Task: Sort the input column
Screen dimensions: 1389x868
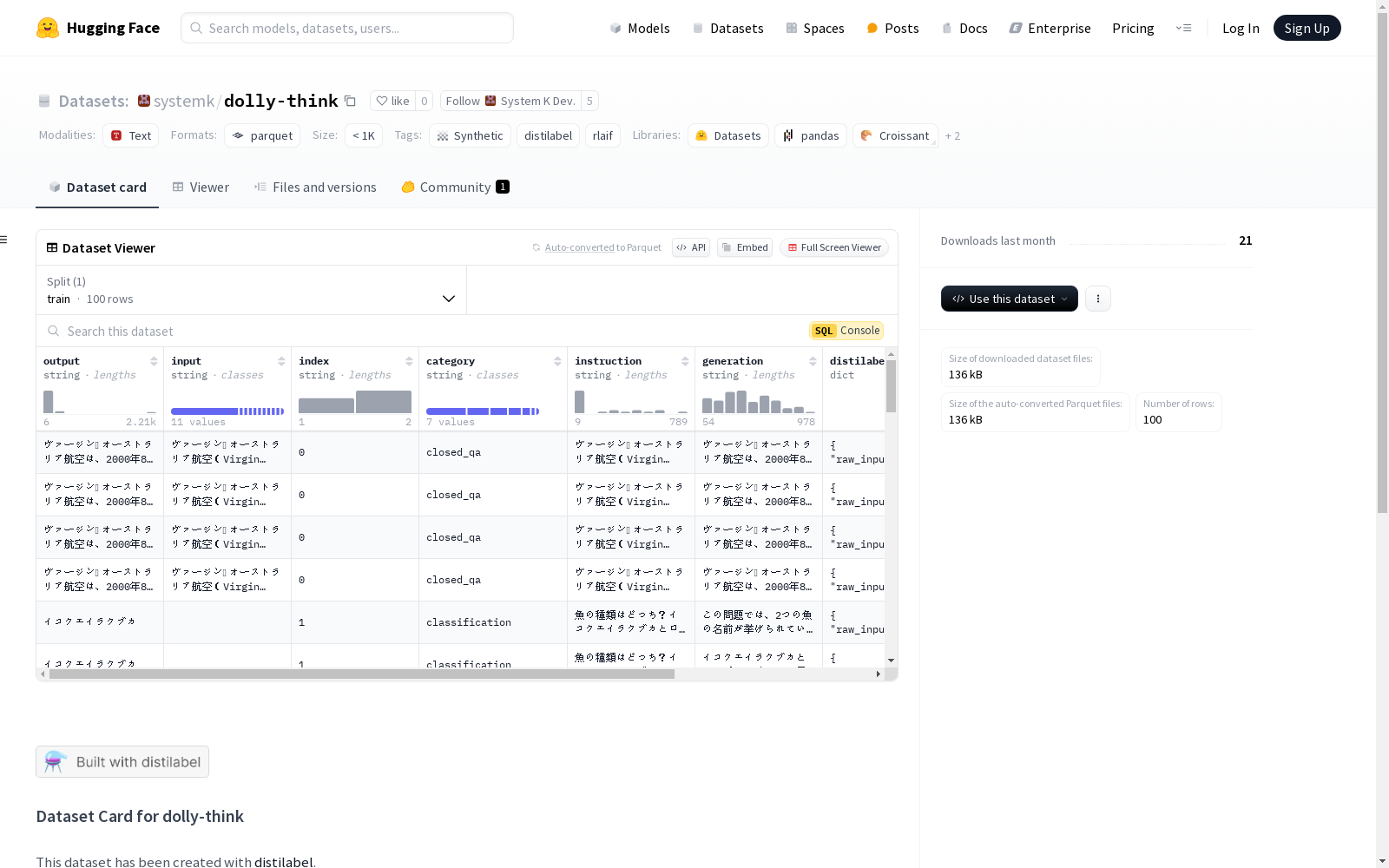Action: pos(281,361)
